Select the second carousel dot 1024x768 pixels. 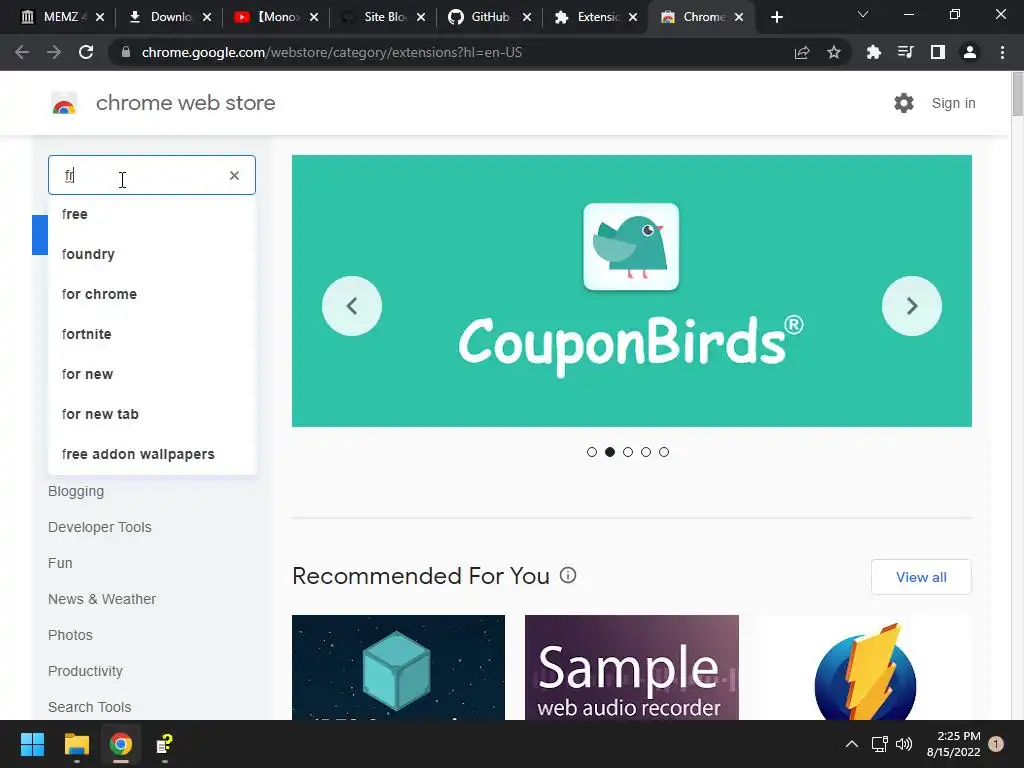coord(610,452)
